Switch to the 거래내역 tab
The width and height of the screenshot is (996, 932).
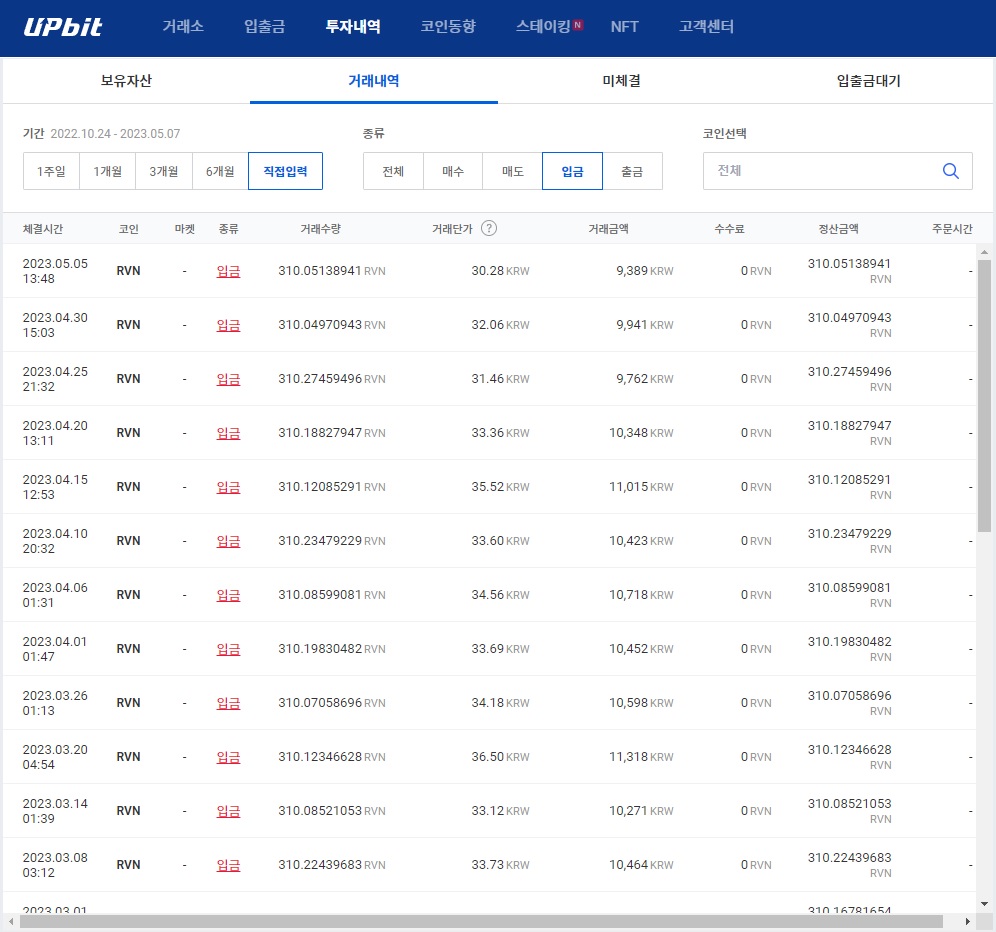(x=374, y=81)
